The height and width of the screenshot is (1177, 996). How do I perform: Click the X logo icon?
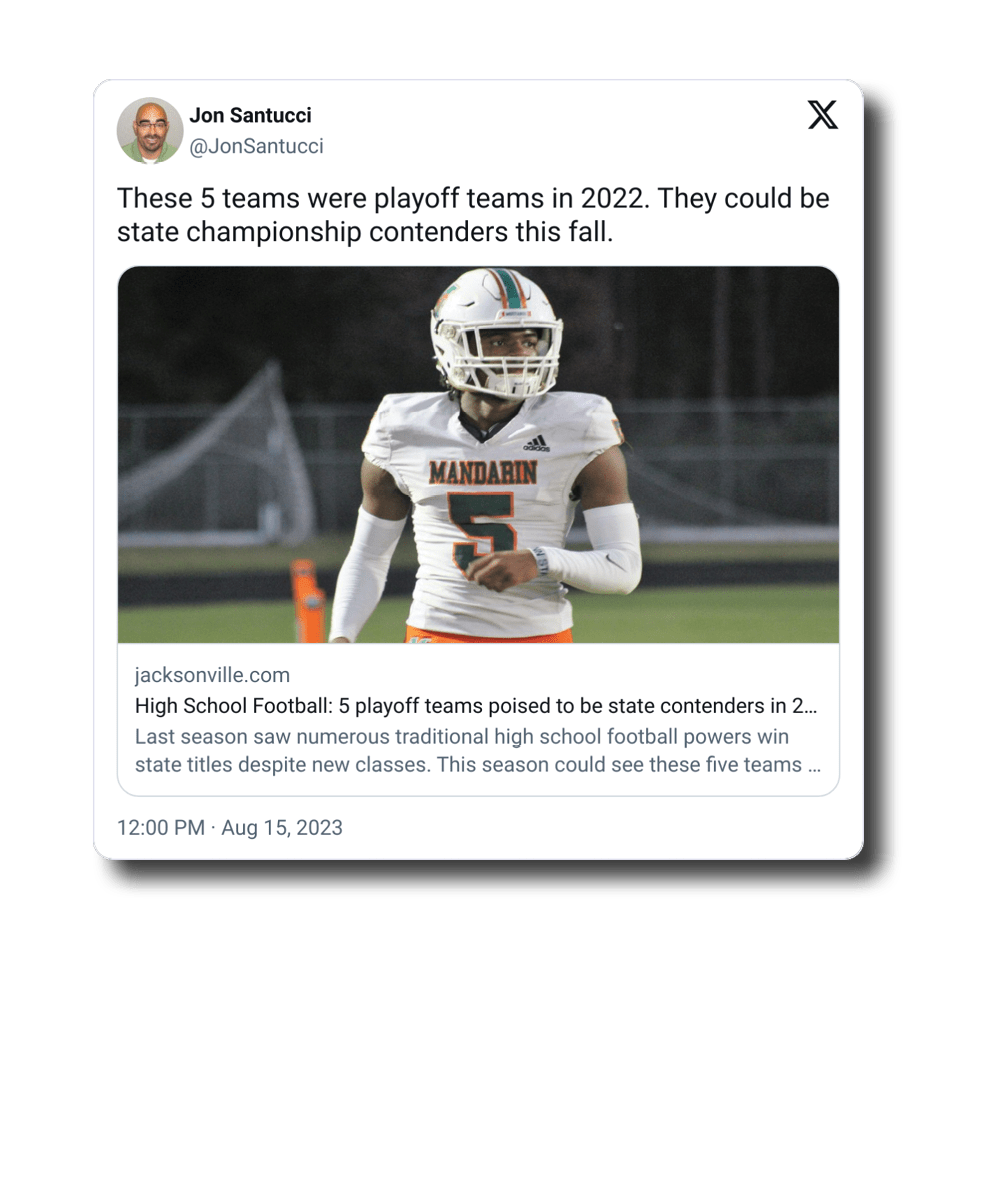(822, 115)
